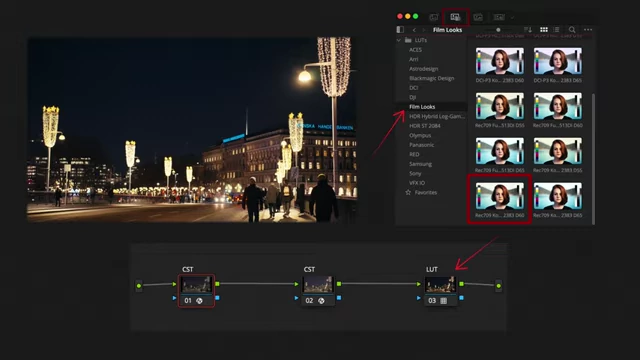The image size is (640, 360).
Task: Click the Favorites star icon
Action: point(408,192)
